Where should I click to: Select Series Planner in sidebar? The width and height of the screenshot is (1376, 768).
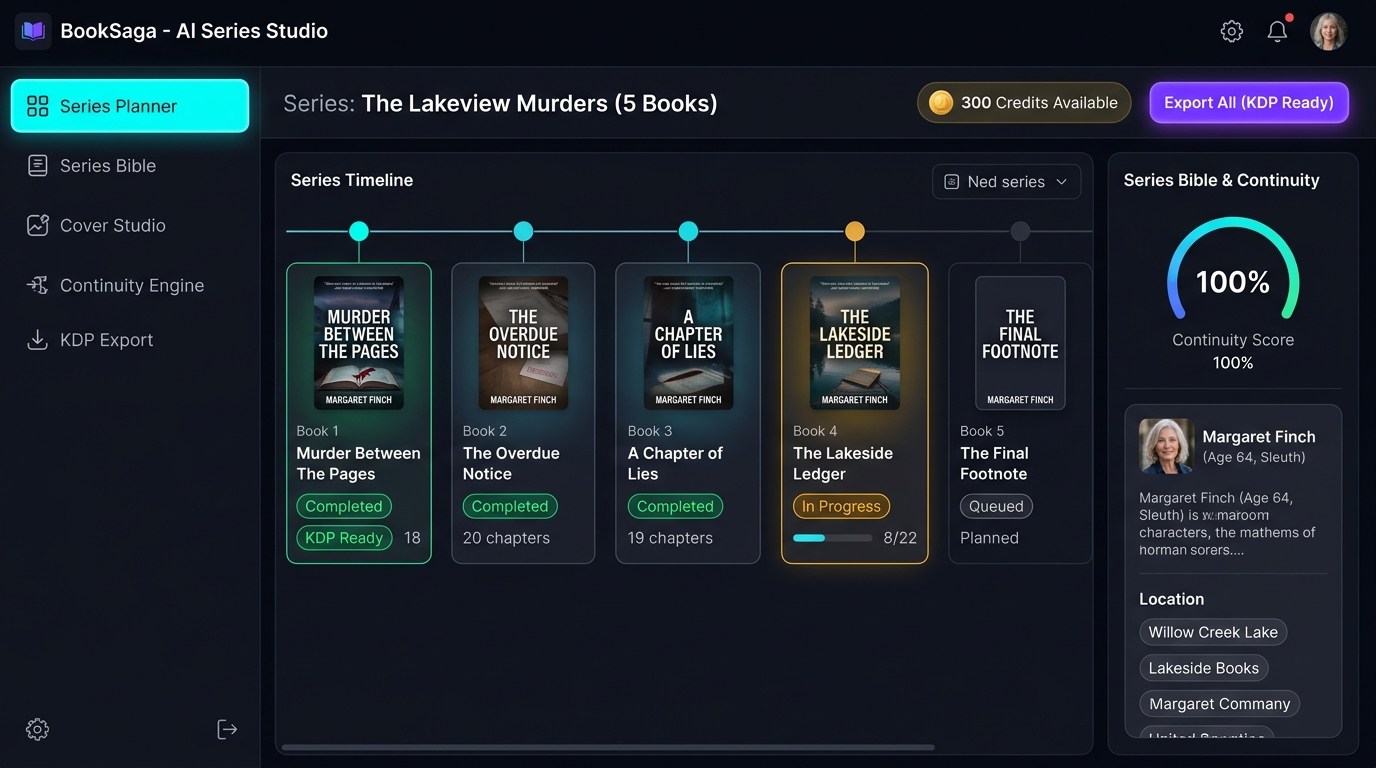pos(130,106)
